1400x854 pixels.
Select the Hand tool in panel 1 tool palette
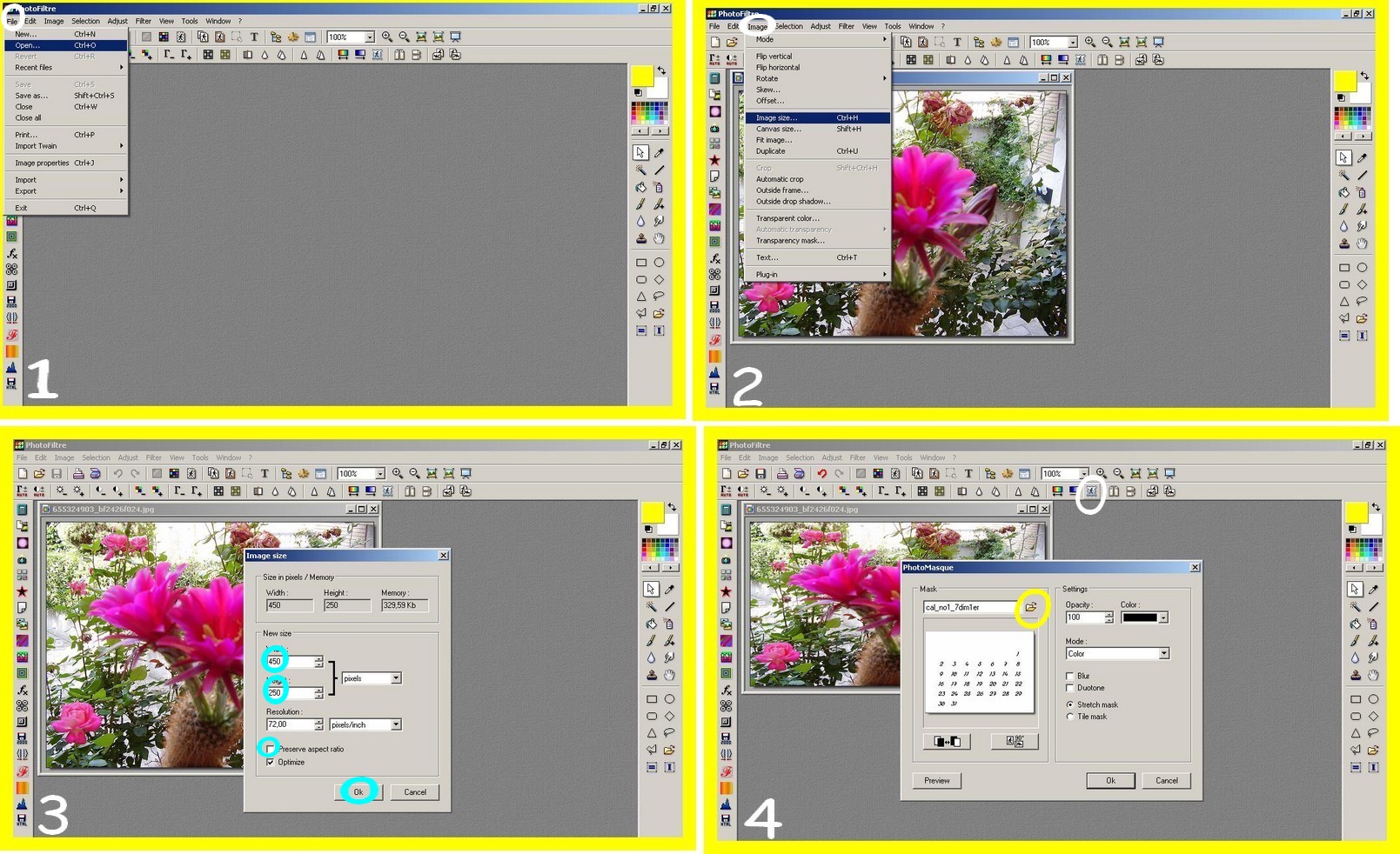click(659, 239)
